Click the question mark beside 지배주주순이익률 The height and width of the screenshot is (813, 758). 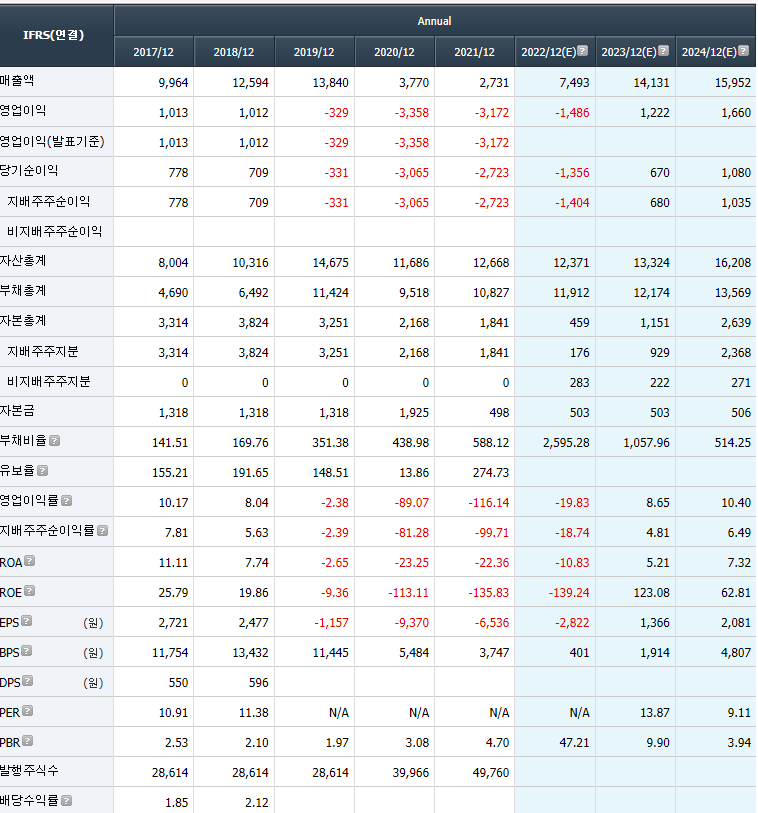click(x=103, y=531)
